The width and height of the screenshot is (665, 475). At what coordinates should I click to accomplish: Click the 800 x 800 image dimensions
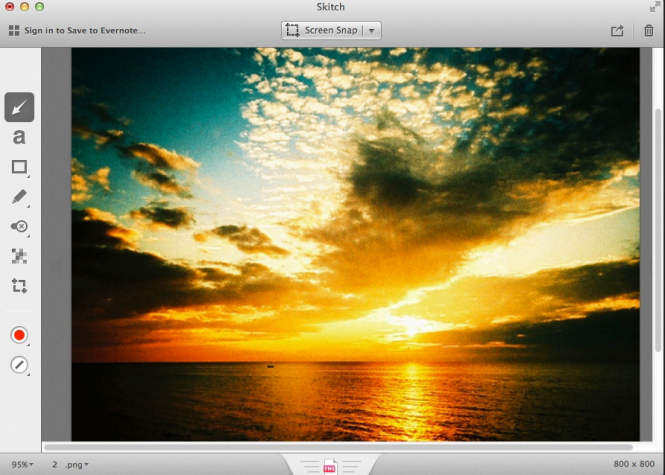pos(631,464)
